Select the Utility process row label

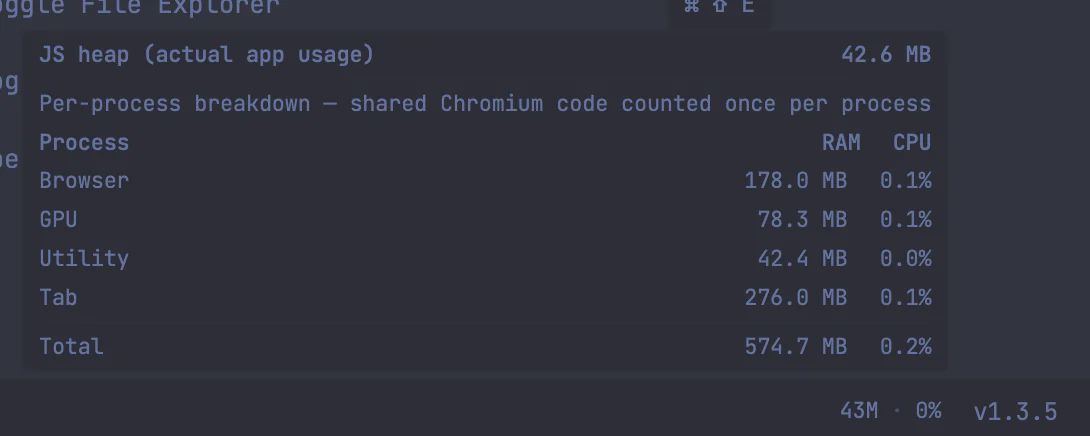(84, 258)
